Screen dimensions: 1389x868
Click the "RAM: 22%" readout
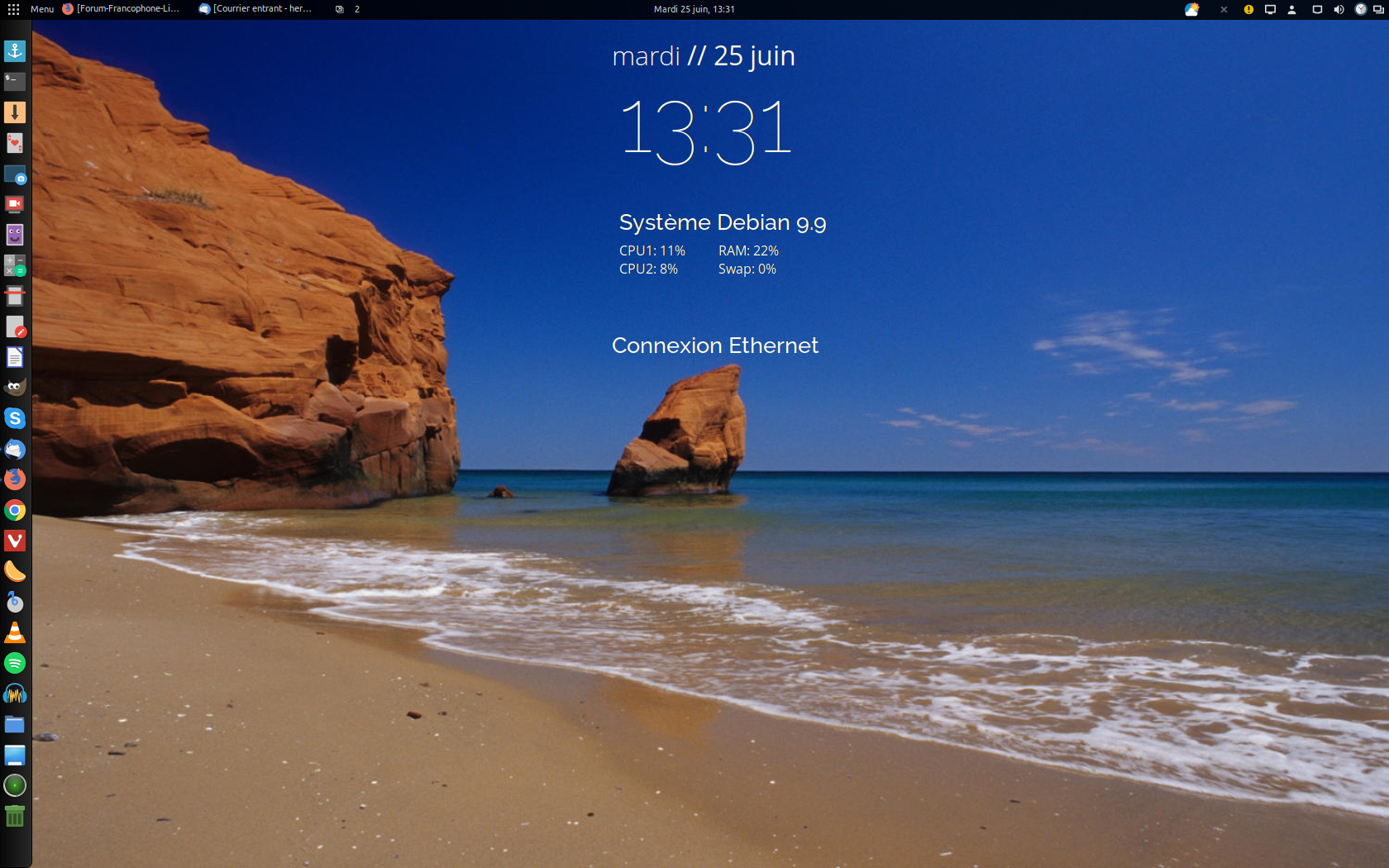tap(748, 250)
